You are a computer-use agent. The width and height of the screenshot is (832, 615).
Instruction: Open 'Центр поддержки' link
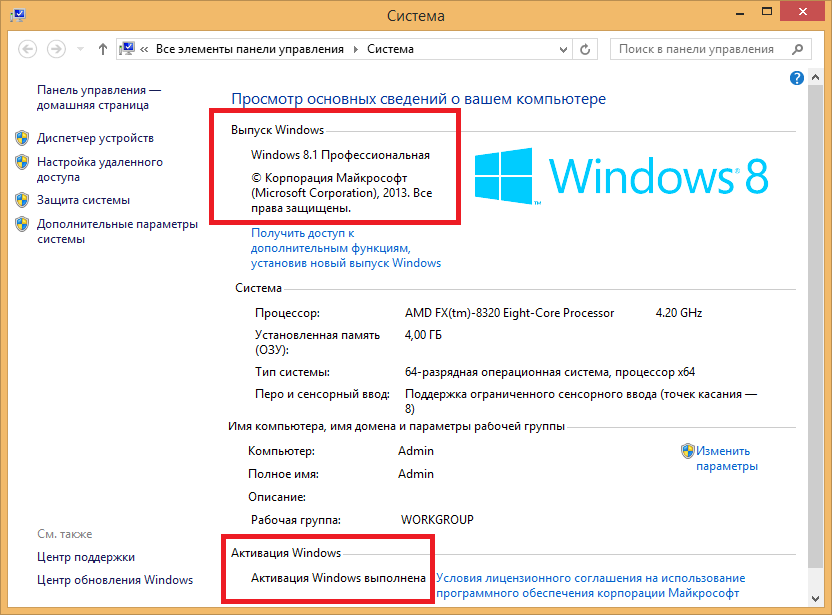[86, 557]
